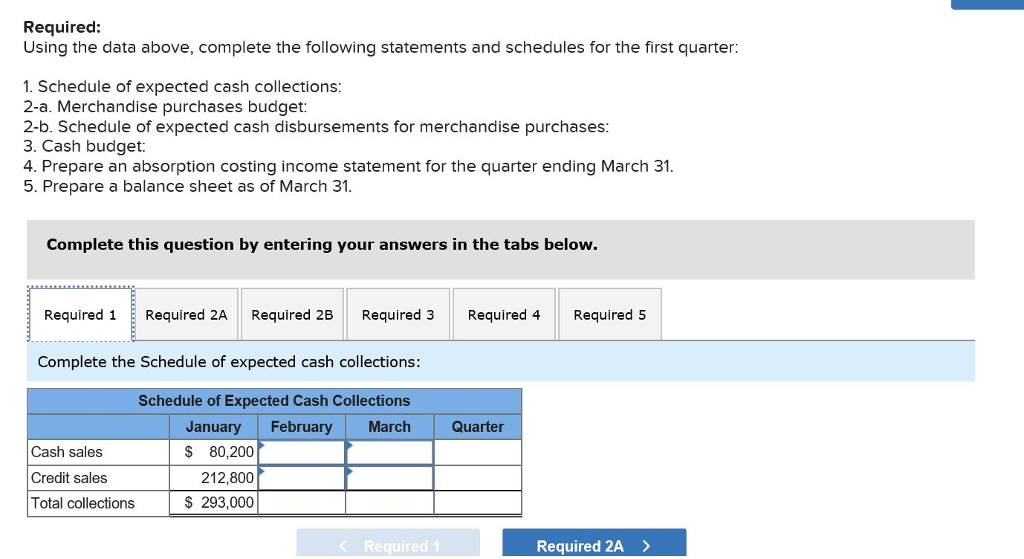The width and height of the screenshot is (1024, 559).
Task: Click the right chevron on Required 2A button
Action: (647, 546)
